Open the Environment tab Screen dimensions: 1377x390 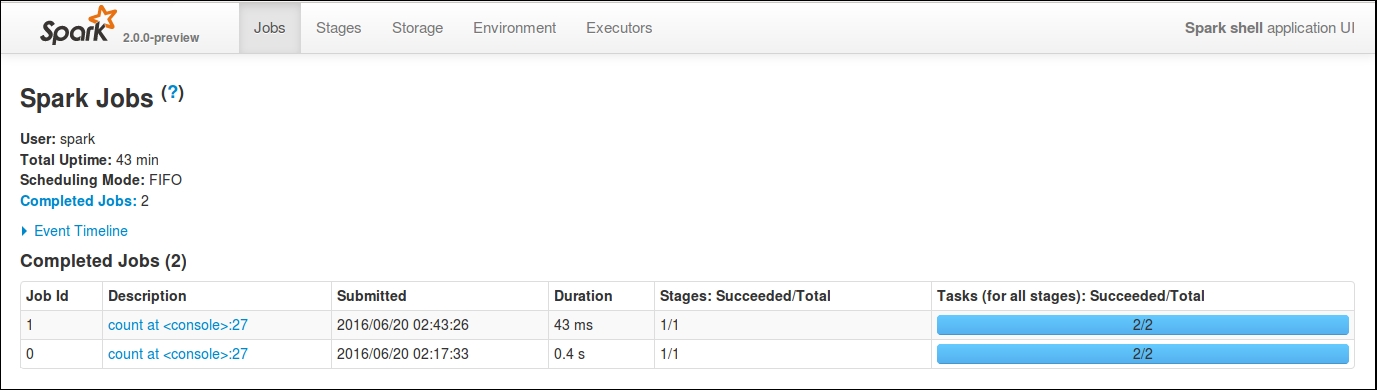(515, 28)
